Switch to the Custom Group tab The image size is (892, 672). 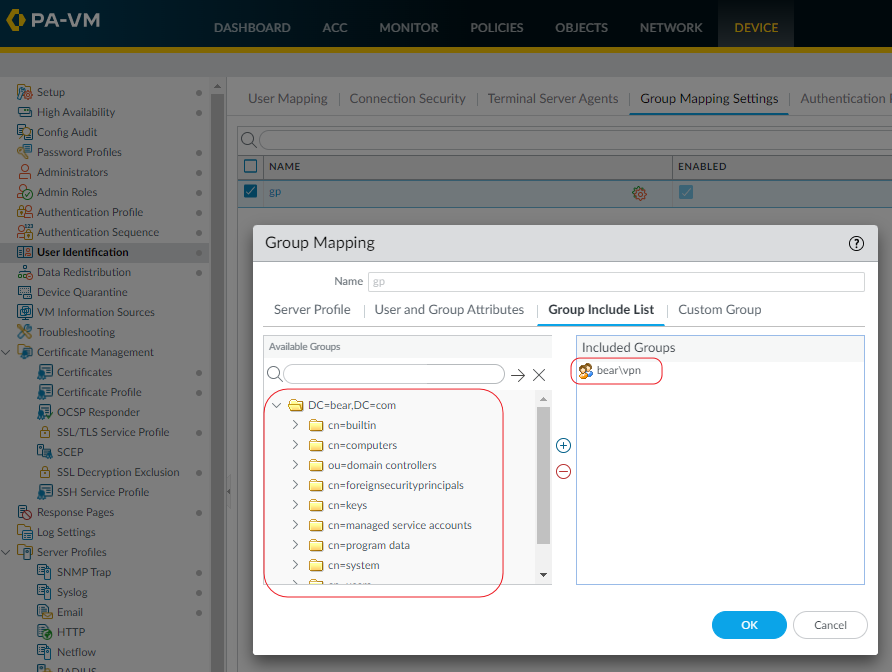[719, 310]
